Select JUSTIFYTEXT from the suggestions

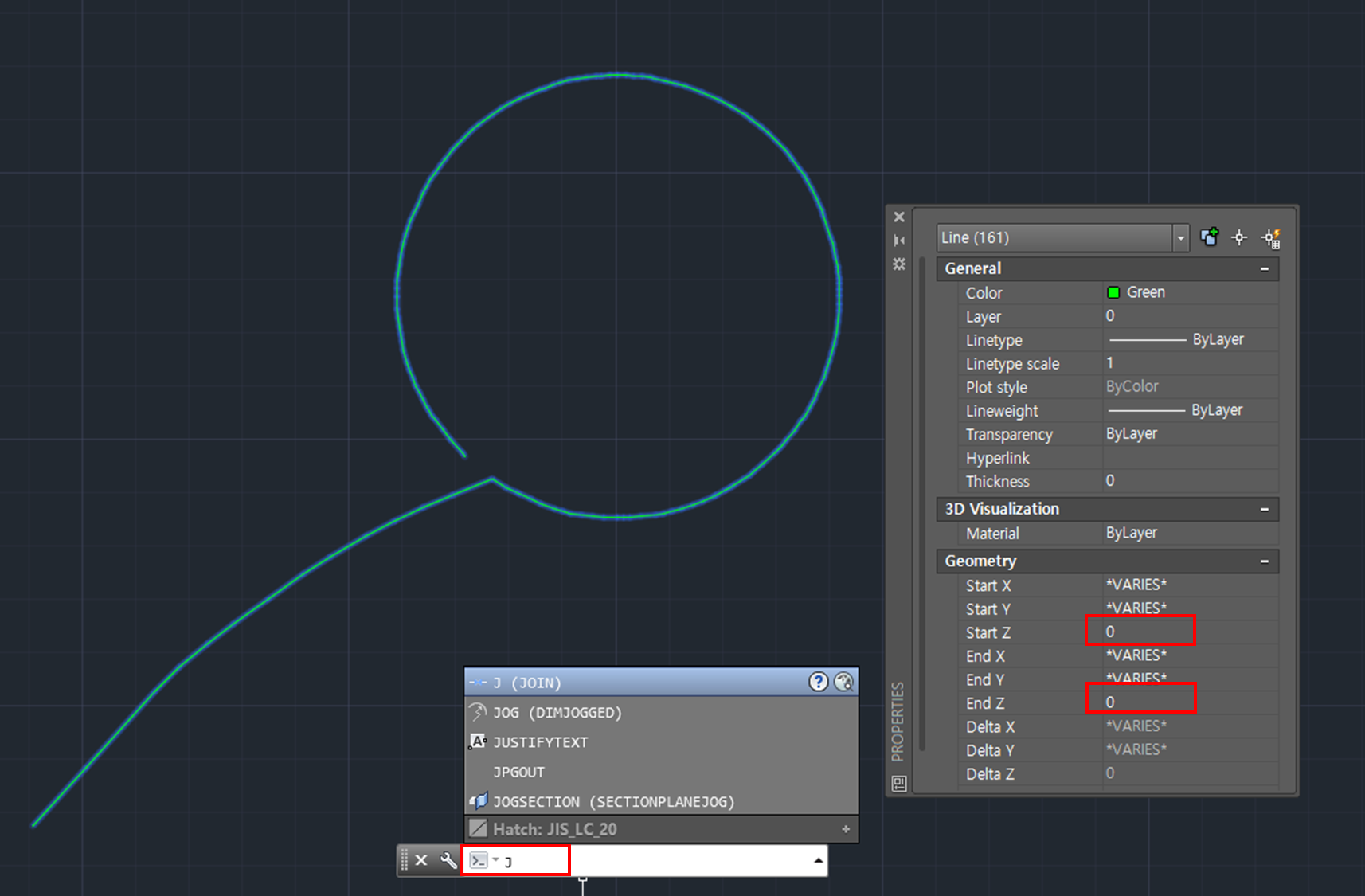click(x=661, y=741)
